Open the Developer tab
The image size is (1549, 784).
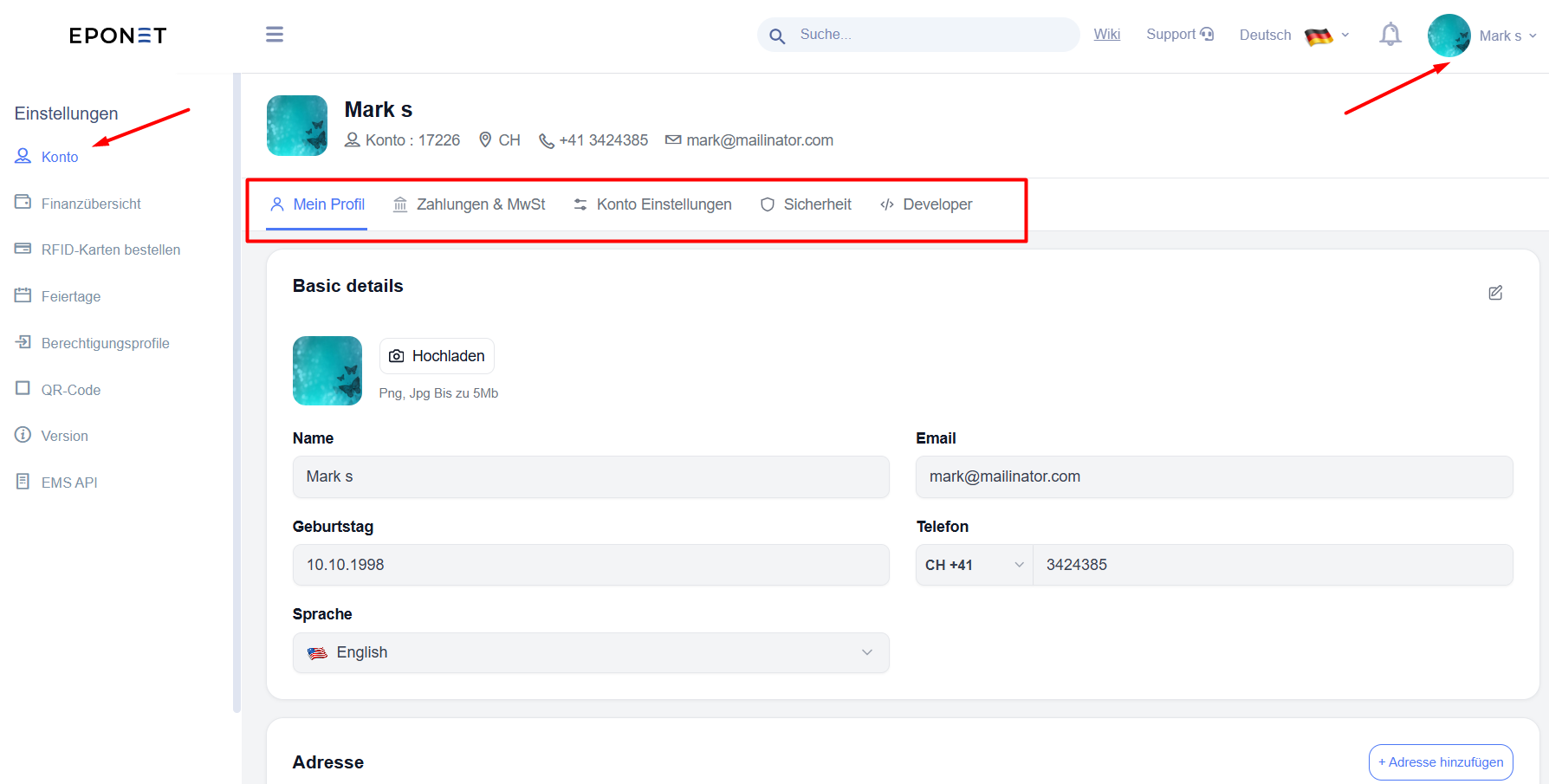coord(926,204)
